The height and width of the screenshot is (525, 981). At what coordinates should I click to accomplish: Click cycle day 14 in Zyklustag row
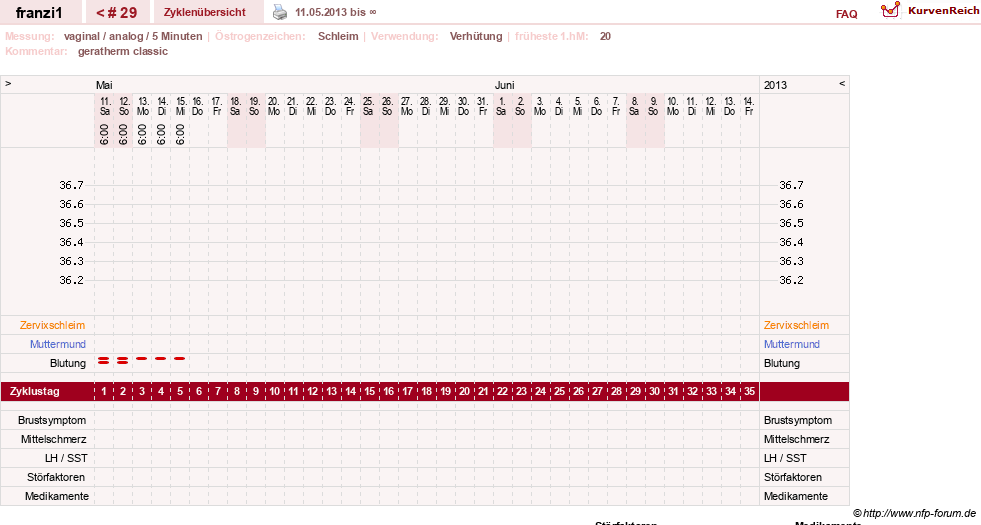point(350,391)
